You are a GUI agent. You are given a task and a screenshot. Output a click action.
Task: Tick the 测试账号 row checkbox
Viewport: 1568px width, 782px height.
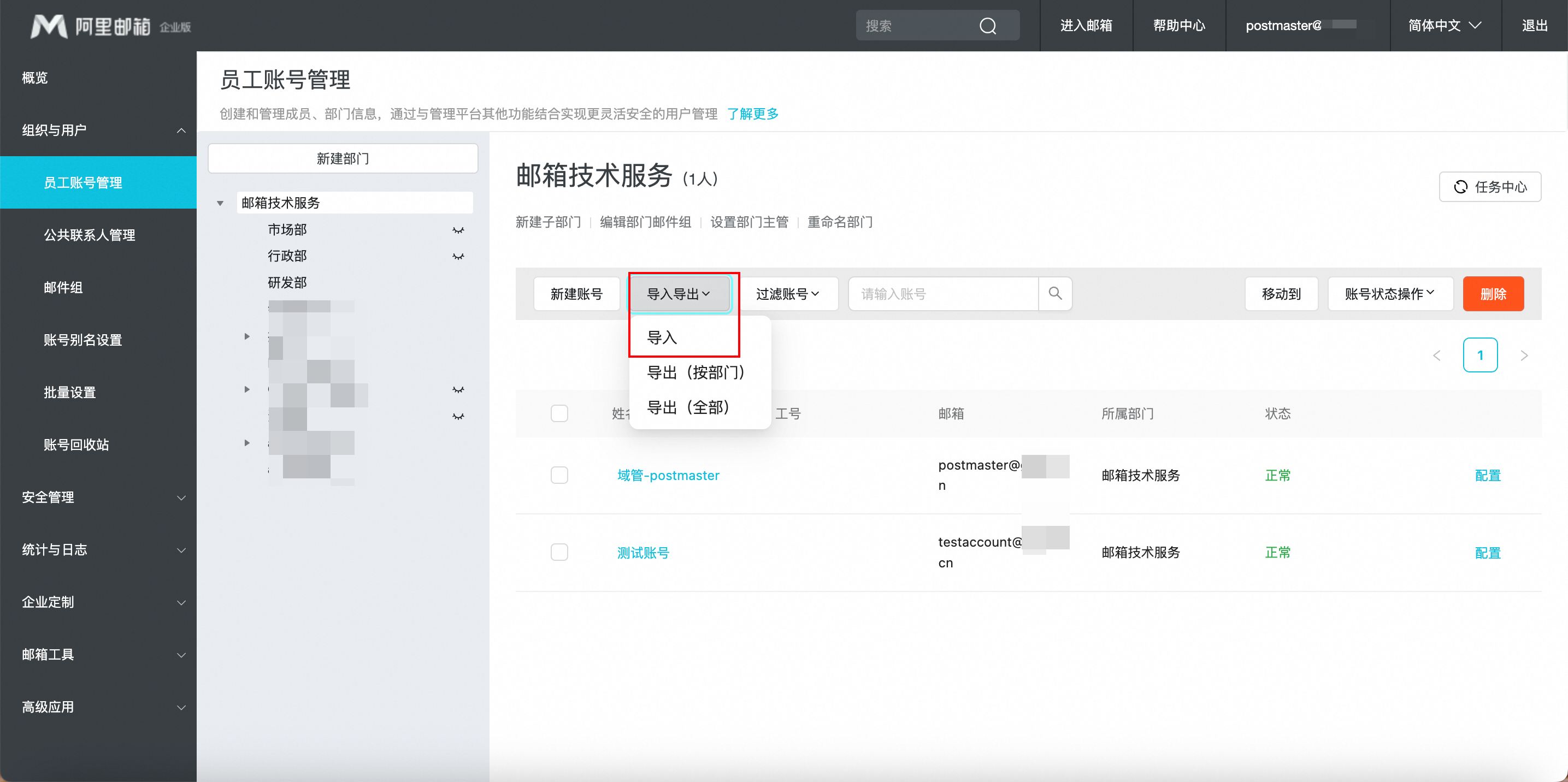click(559, 552)
